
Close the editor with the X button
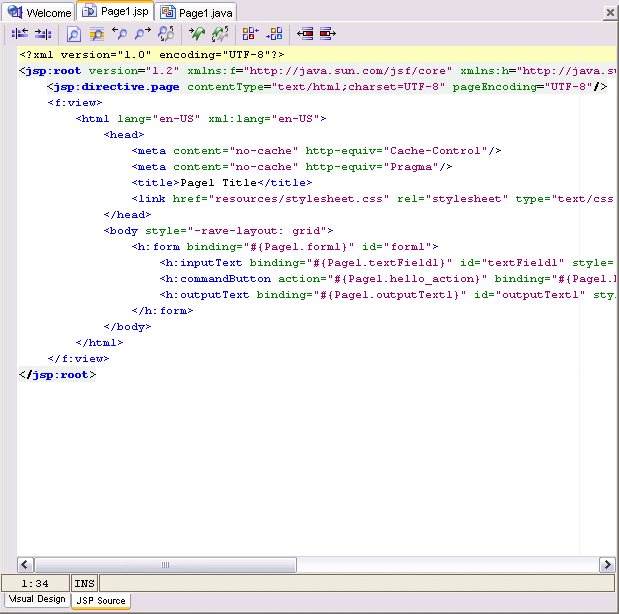click(610, 13)
